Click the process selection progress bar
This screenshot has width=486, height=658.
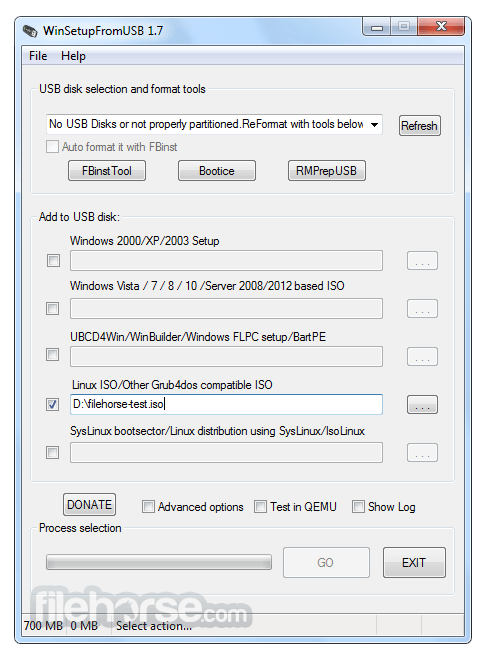coord(159,562)
